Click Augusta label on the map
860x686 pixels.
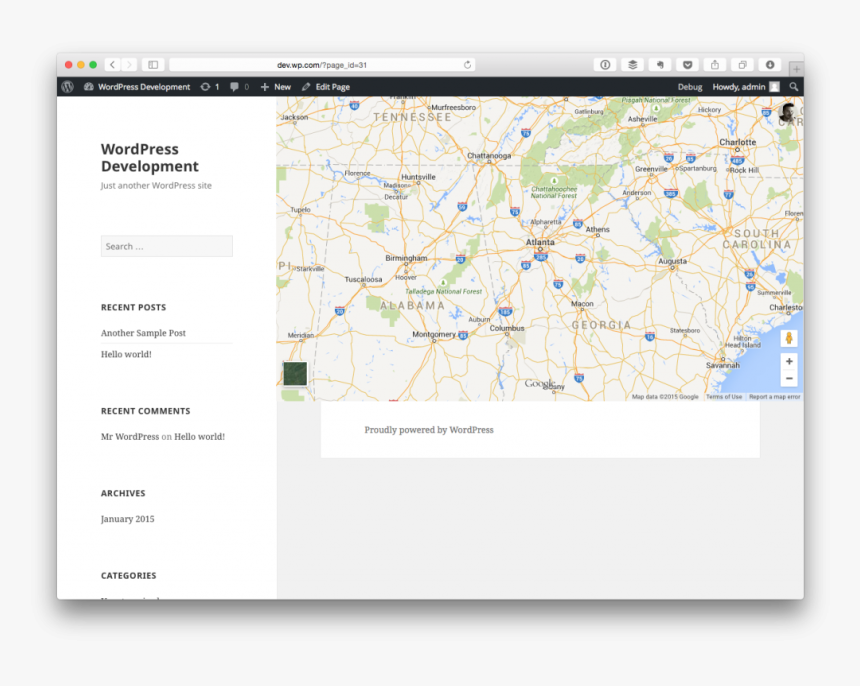pos(672,261)
